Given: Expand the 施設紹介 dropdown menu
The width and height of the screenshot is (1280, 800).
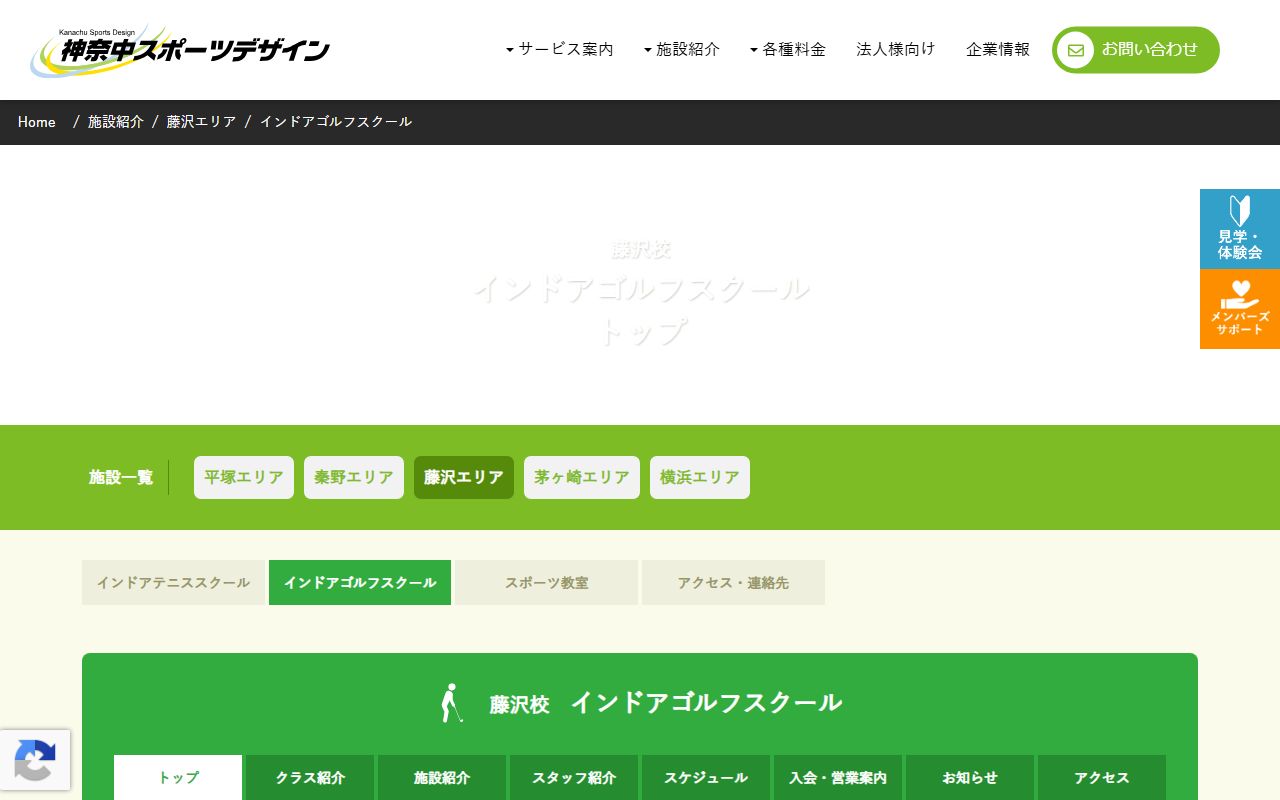Looking at the screenshot, I should 682,49.
